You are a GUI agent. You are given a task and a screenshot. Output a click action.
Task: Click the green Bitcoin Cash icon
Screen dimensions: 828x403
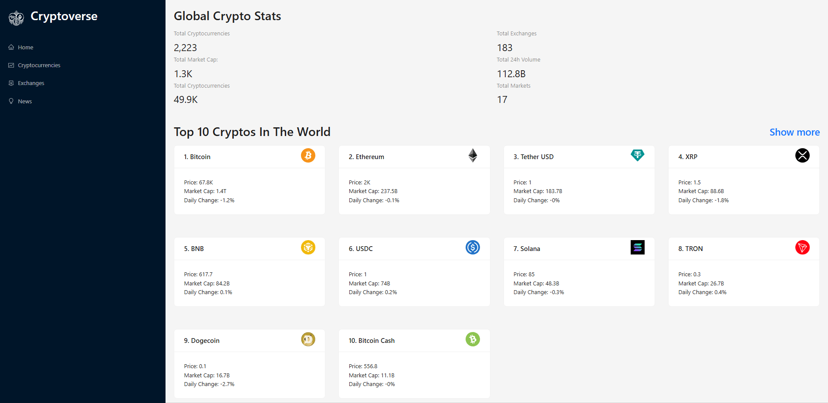[473, 340]
